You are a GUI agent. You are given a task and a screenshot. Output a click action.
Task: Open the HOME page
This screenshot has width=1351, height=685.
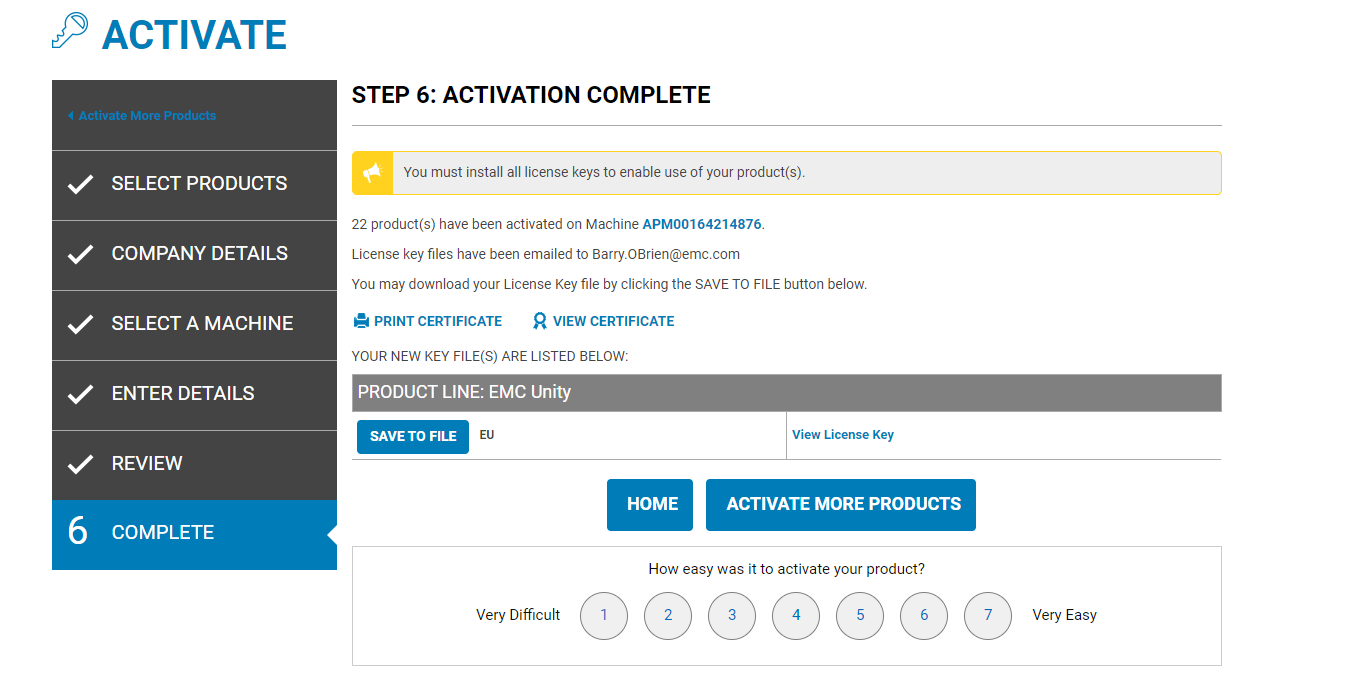tap(649, 504)
